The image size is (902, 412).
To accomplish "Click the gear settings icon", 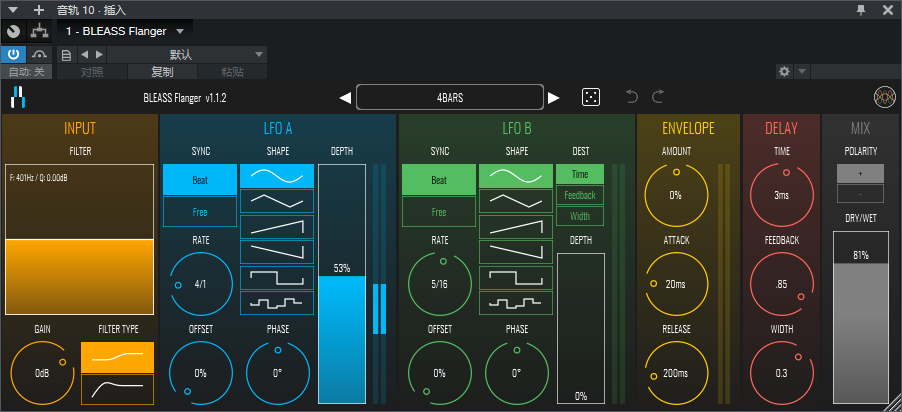I will click(784, 72).
